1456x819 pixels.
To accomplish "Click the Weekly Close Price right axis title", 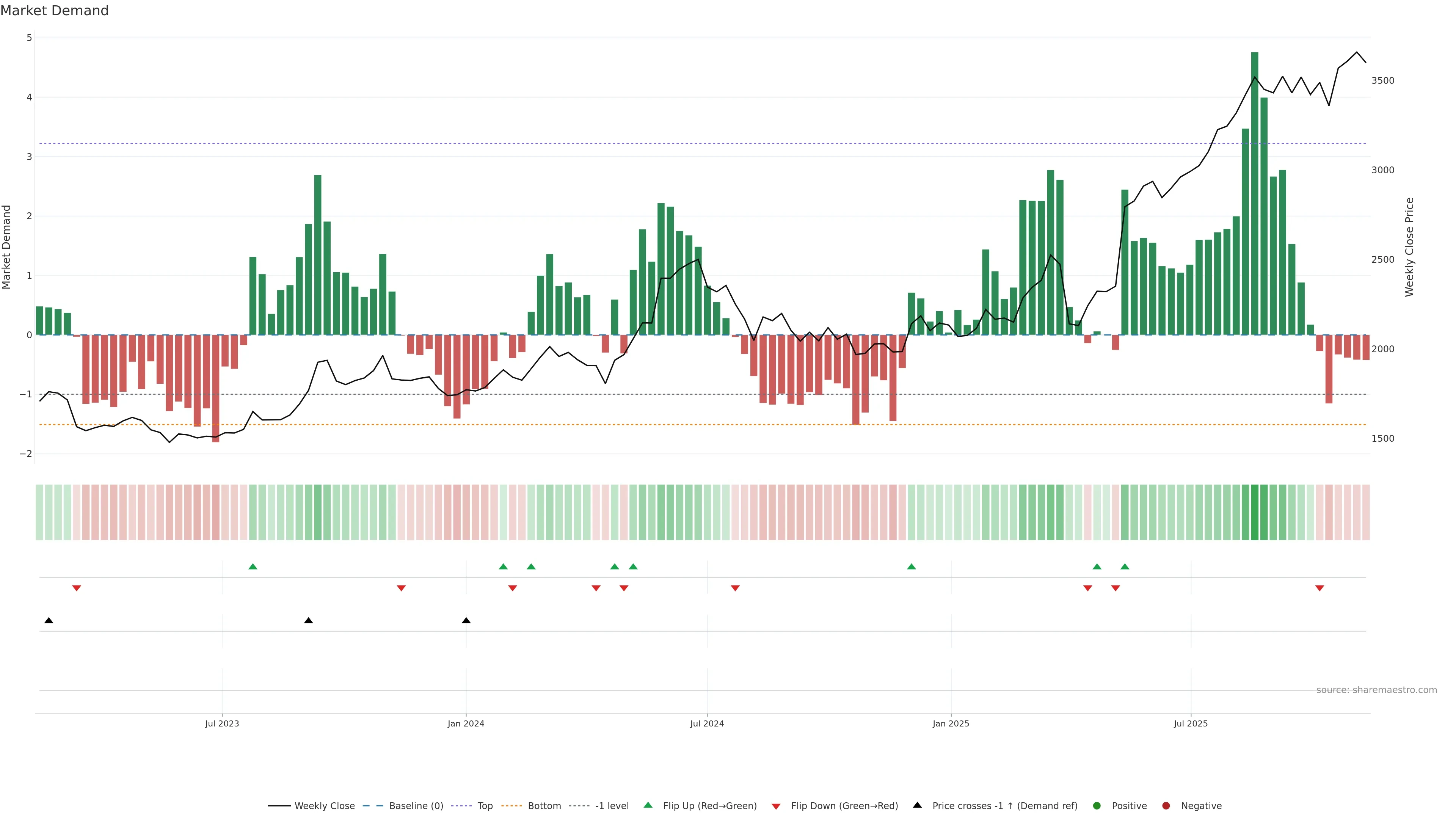I will [x=1409, y=247].
